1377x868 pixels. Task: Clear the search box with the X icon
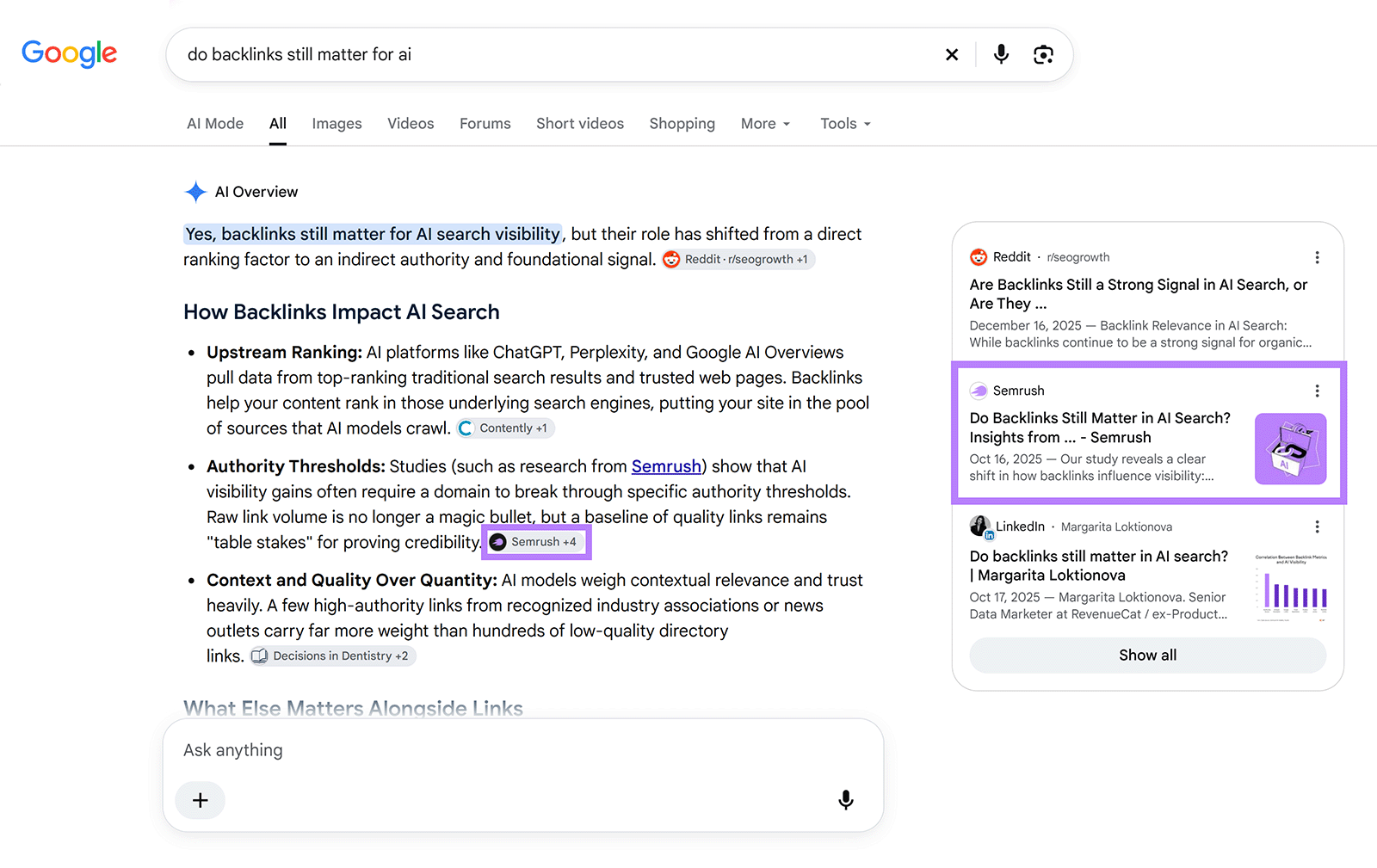click(952, 54)
